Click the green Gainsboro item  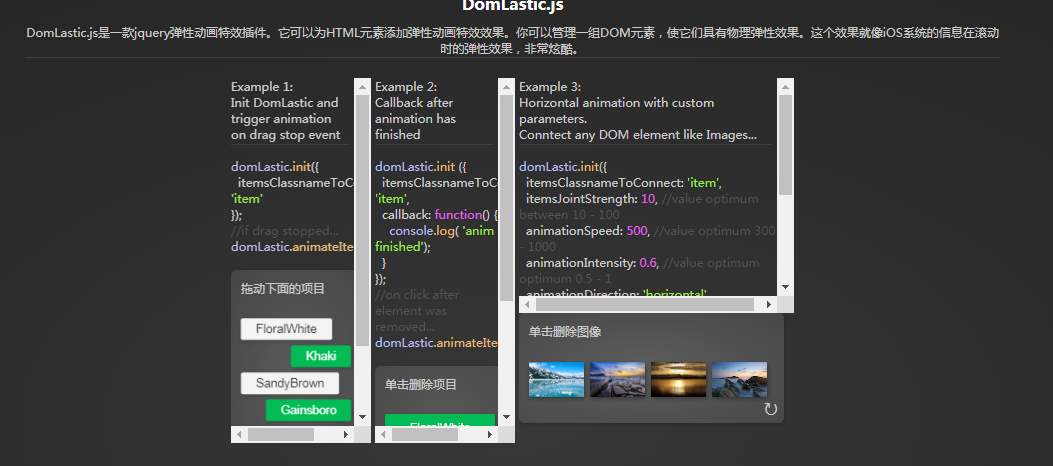[x=308, y=410]
